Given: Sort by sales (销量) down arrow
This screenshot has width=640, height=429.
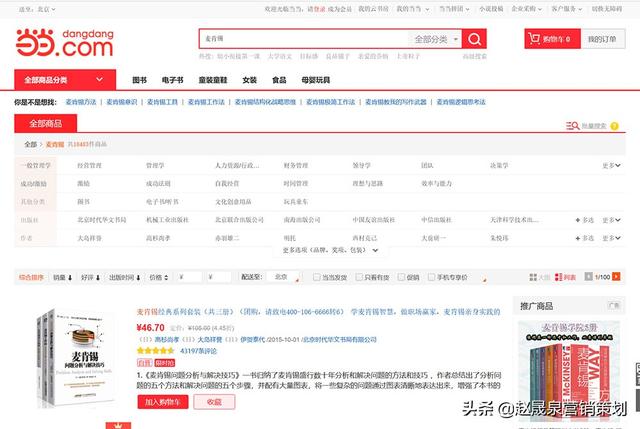Looking at the screenshot, I should (x=70, y=278).
